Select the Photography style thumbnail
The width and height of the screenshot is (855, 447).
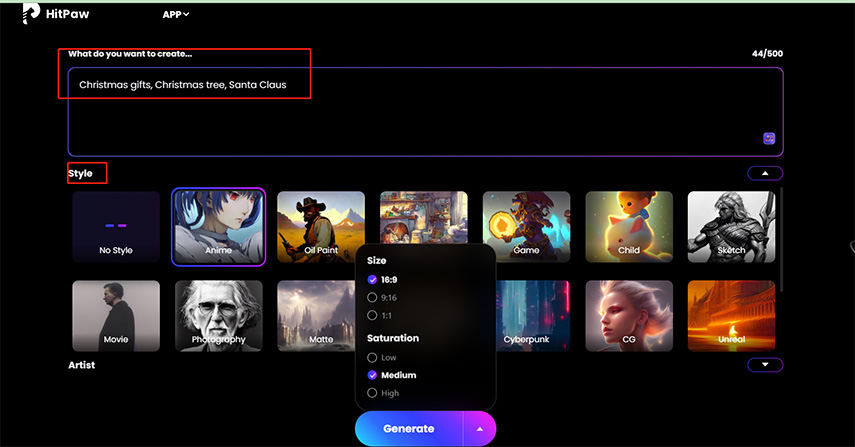(218, 316)
